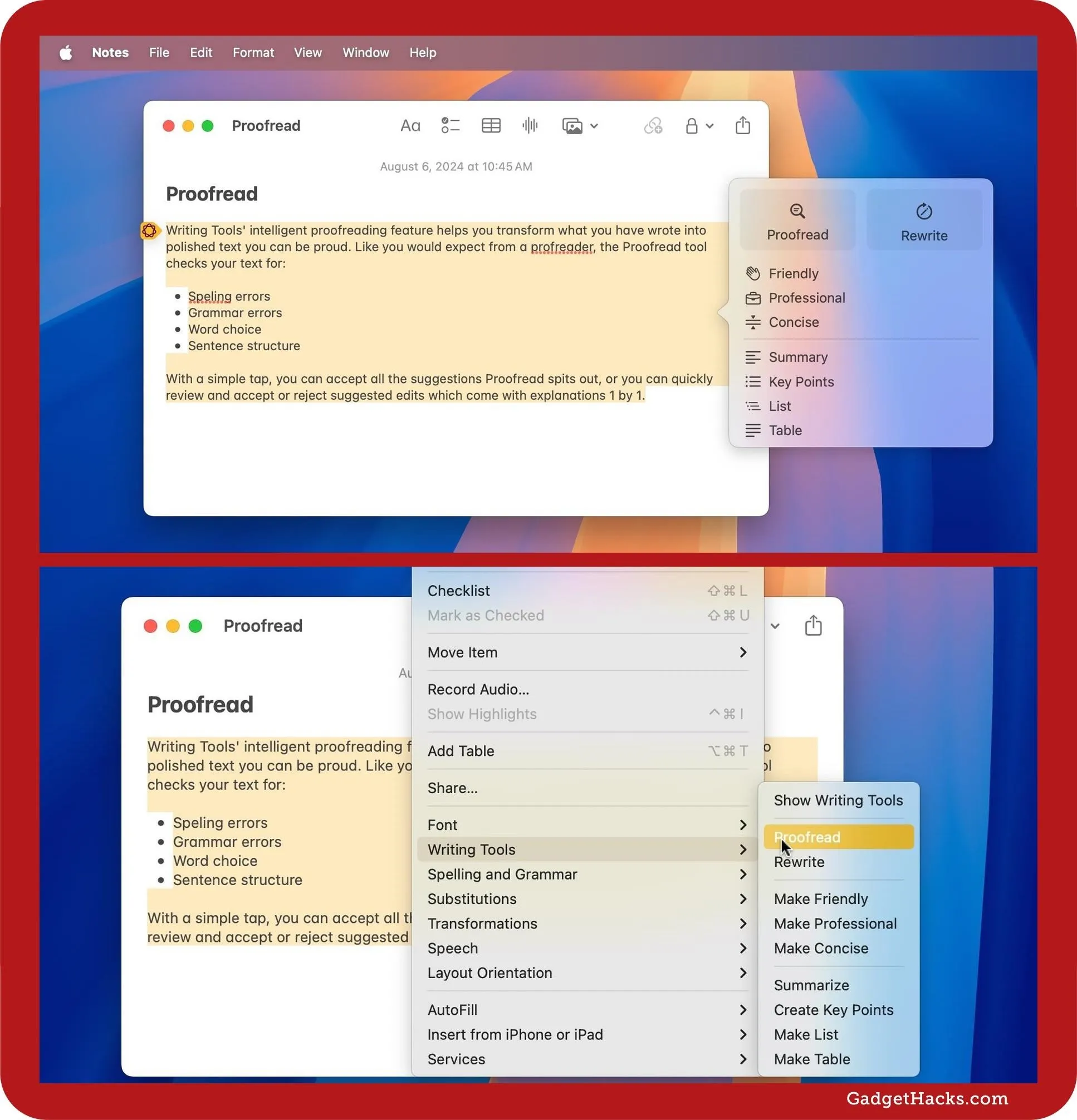Viewport: 1077px width, 1120px height.
Task: Click the checklist formatting icon in toolbar
Action: 448,126
